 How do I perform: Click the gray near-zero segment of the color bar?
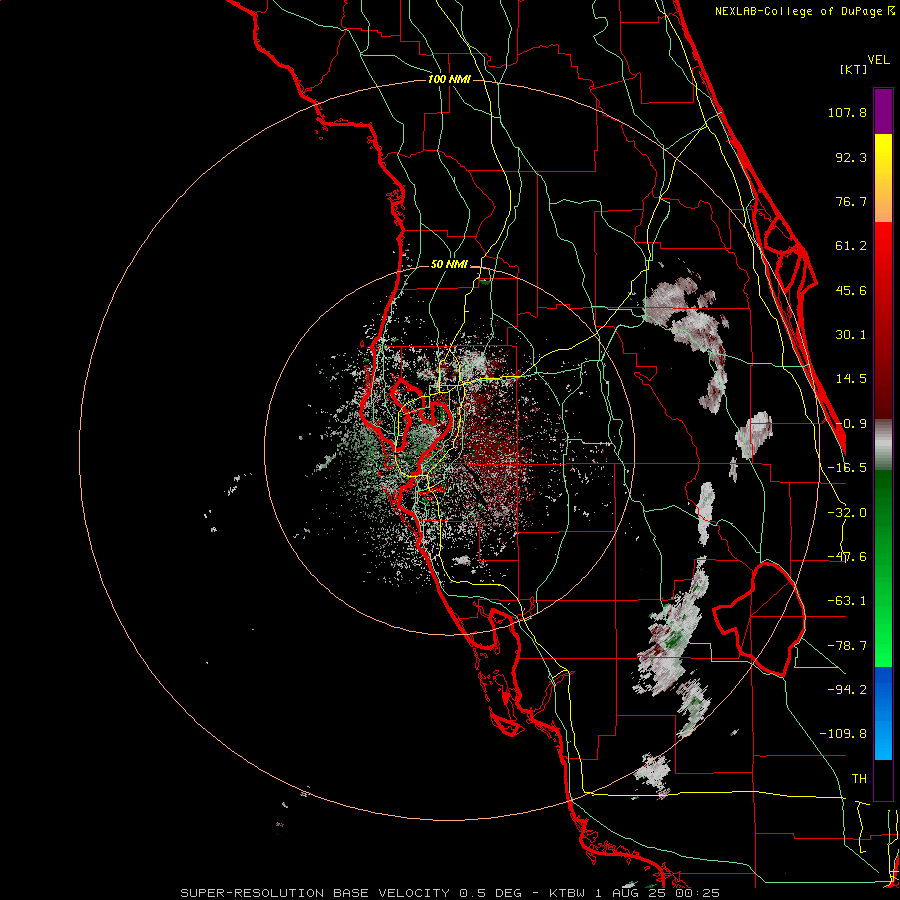point(883,445)
